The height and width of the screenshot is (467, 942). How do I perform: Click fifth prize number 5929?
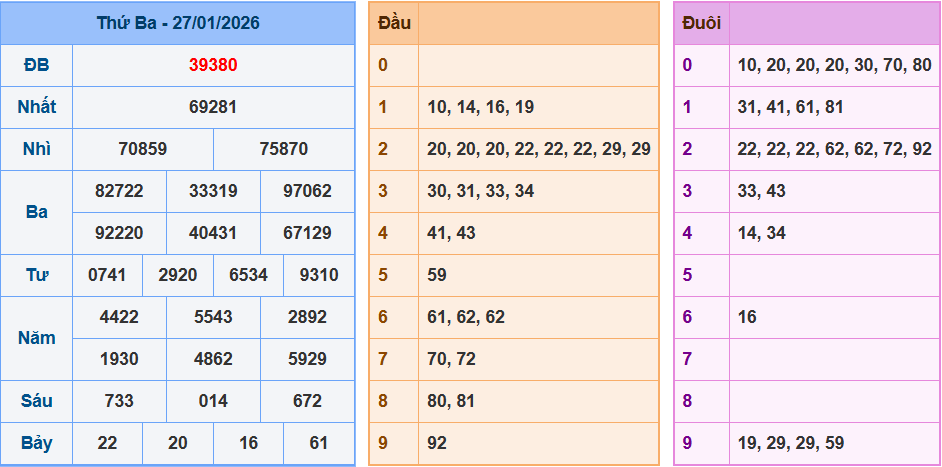307,359
